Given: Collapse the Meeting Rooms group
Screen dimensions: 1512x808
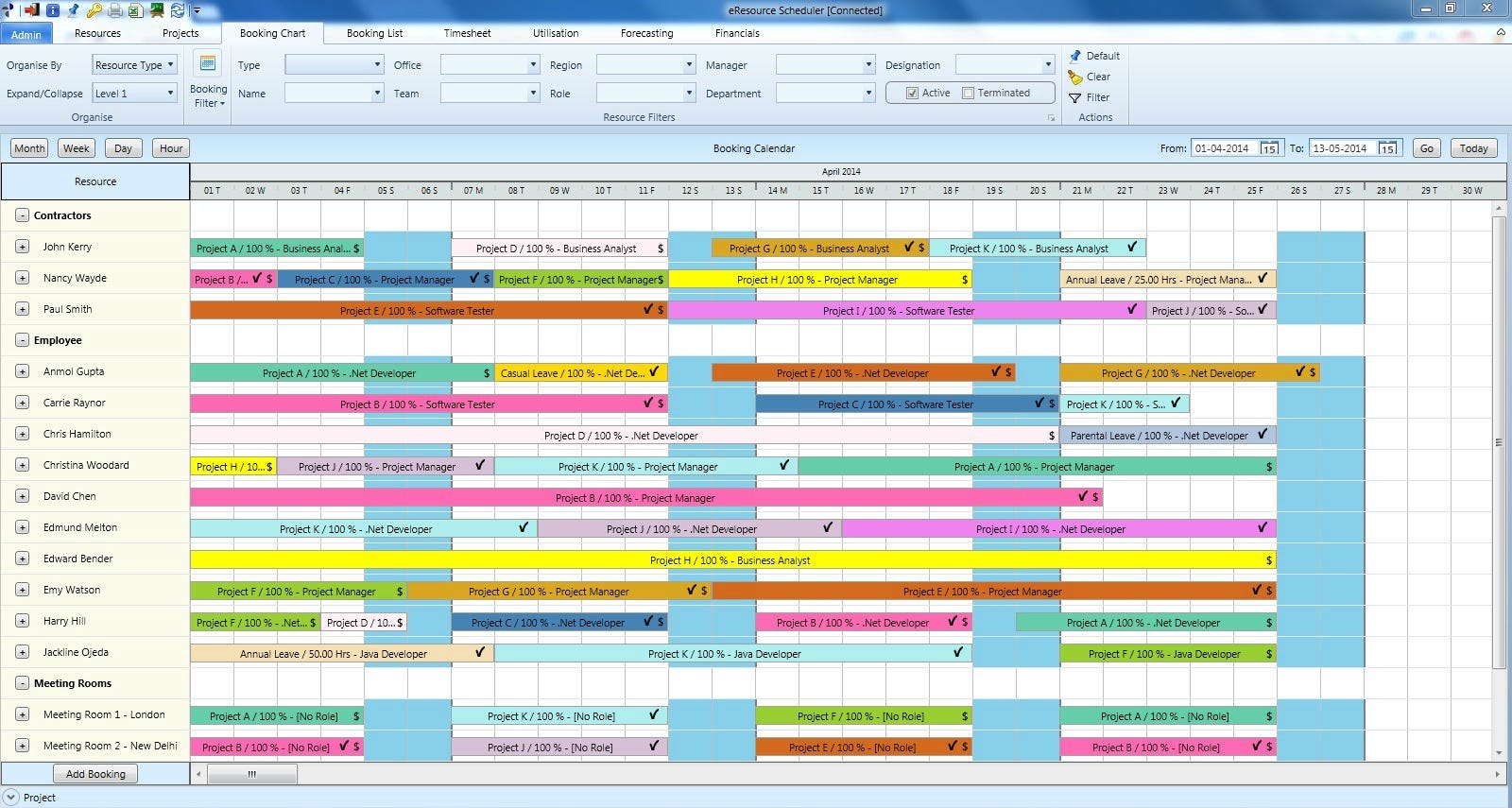Looking at the screenshot, I should click(x=22, y=683).
